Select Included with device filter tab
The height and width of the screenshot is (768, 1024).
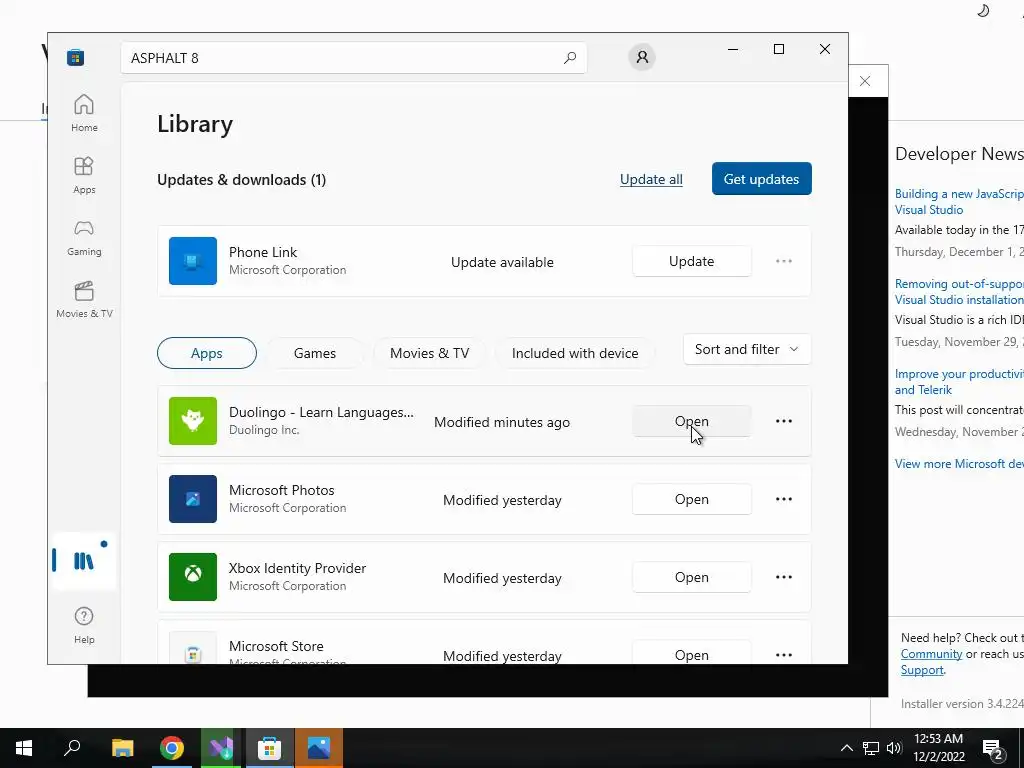(x=575, y=353)
